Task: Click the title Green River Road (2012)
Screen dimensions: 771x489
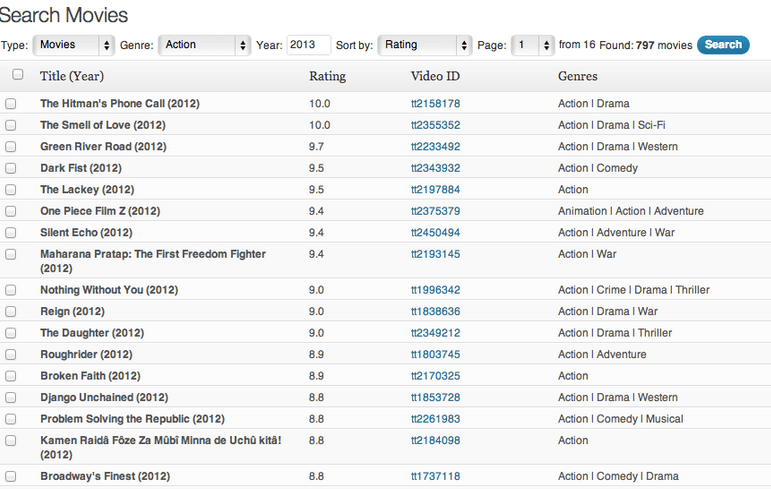Action: click(103, 147)
